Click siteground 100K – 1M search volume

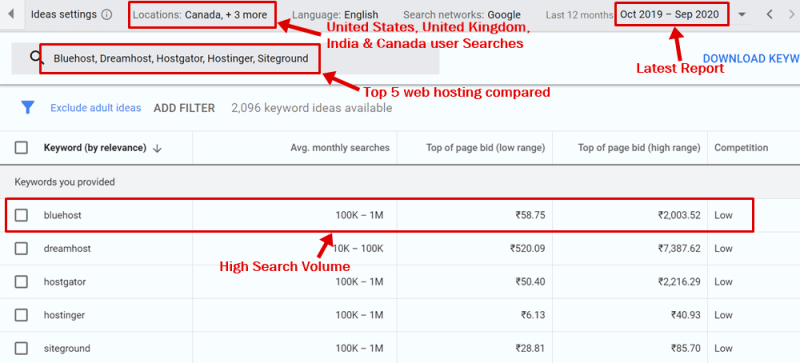point(359,349)
